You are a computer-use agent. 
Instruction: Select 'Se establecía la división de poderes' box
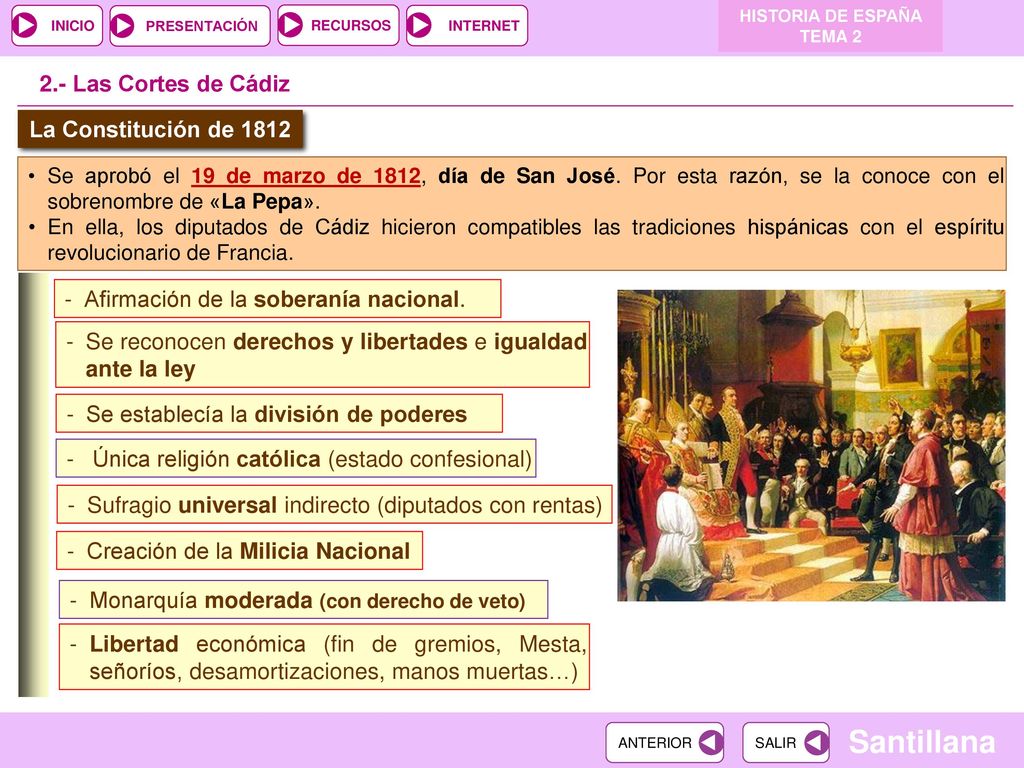coord(279,413)
